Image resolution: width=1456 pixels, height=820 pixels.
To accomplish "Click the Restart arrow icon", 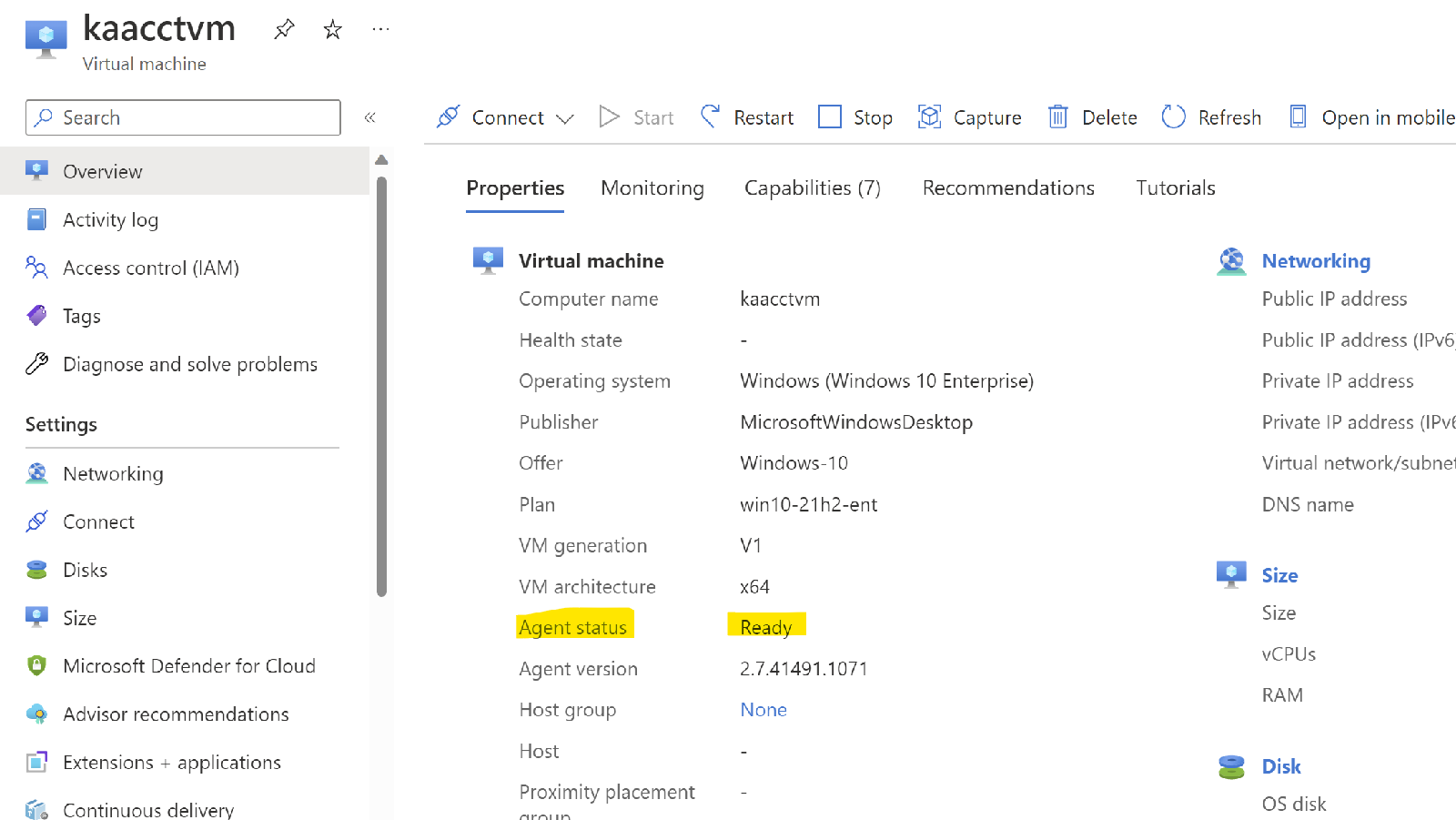I will click(x=711, y=116).
